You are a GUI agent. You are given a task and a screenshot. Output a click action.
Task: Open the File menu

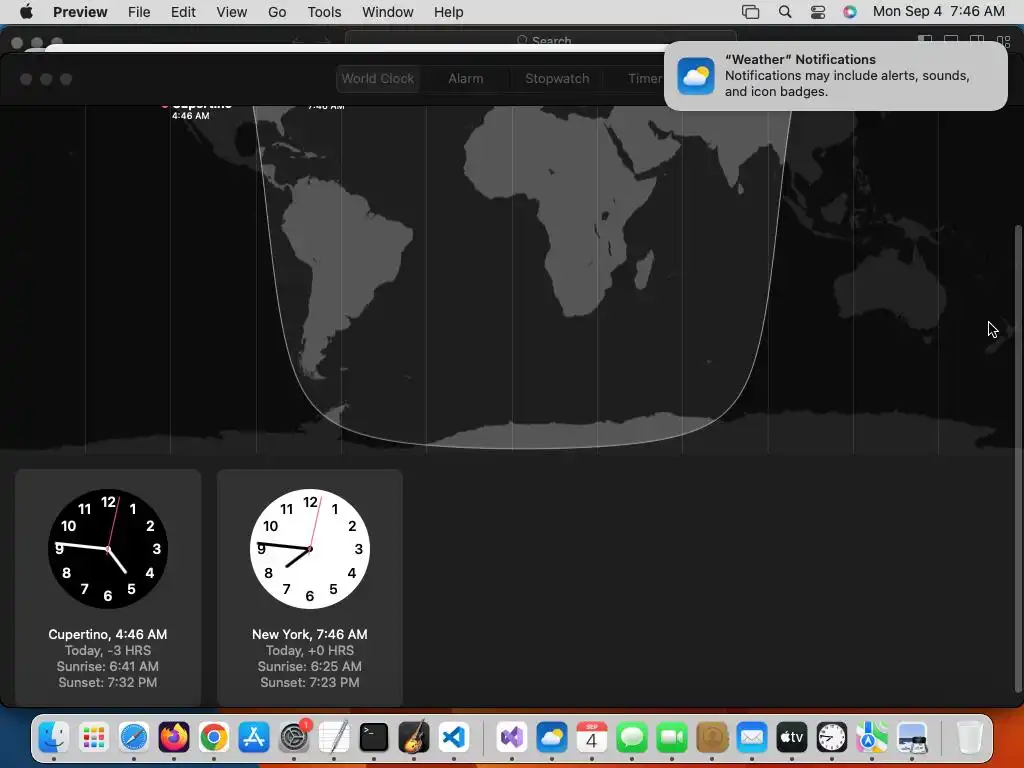click(x=139, y=12)
